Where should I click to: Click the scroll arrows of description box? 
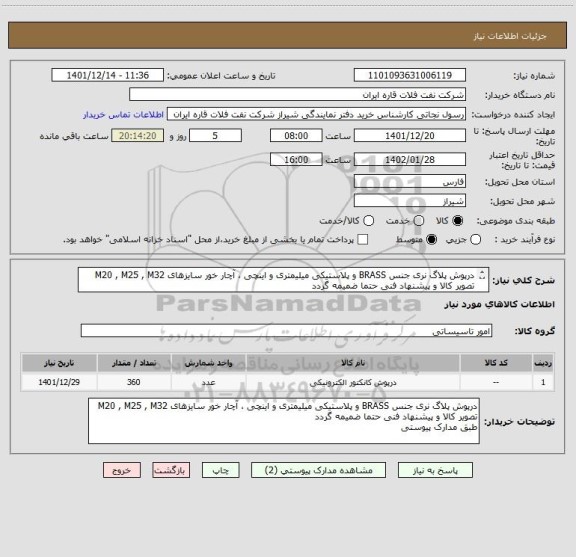click(482, 275)
